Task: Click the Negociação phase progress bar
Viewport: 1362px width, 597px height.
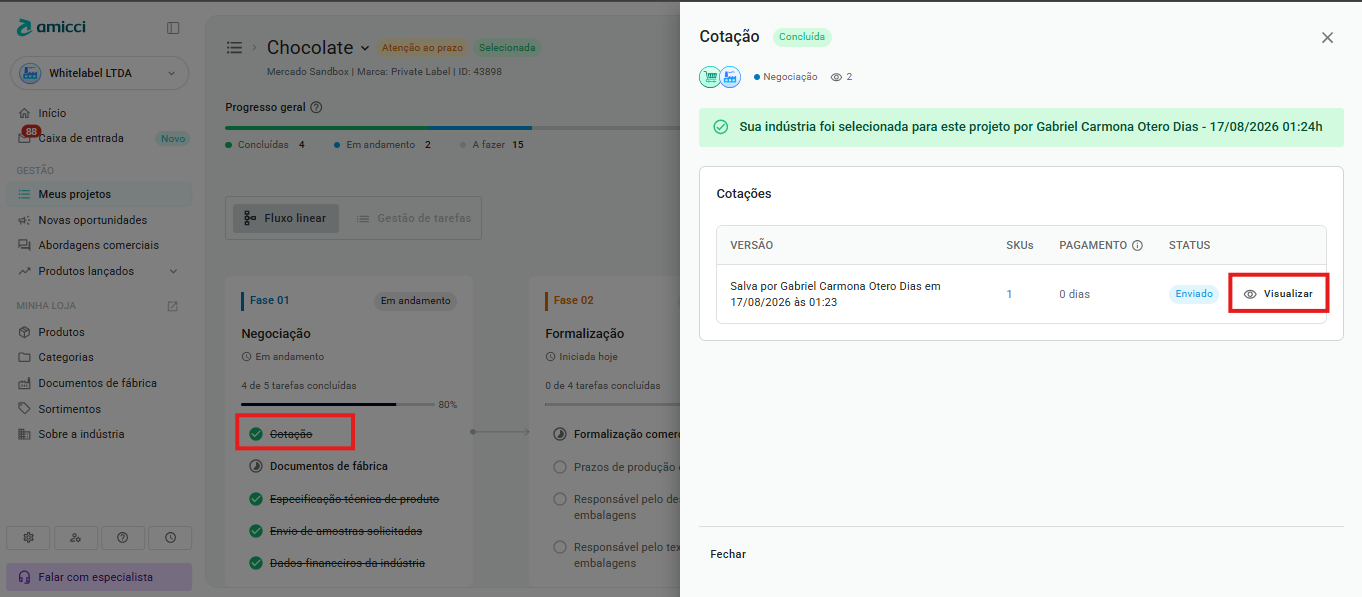Action: pos(338,405)
